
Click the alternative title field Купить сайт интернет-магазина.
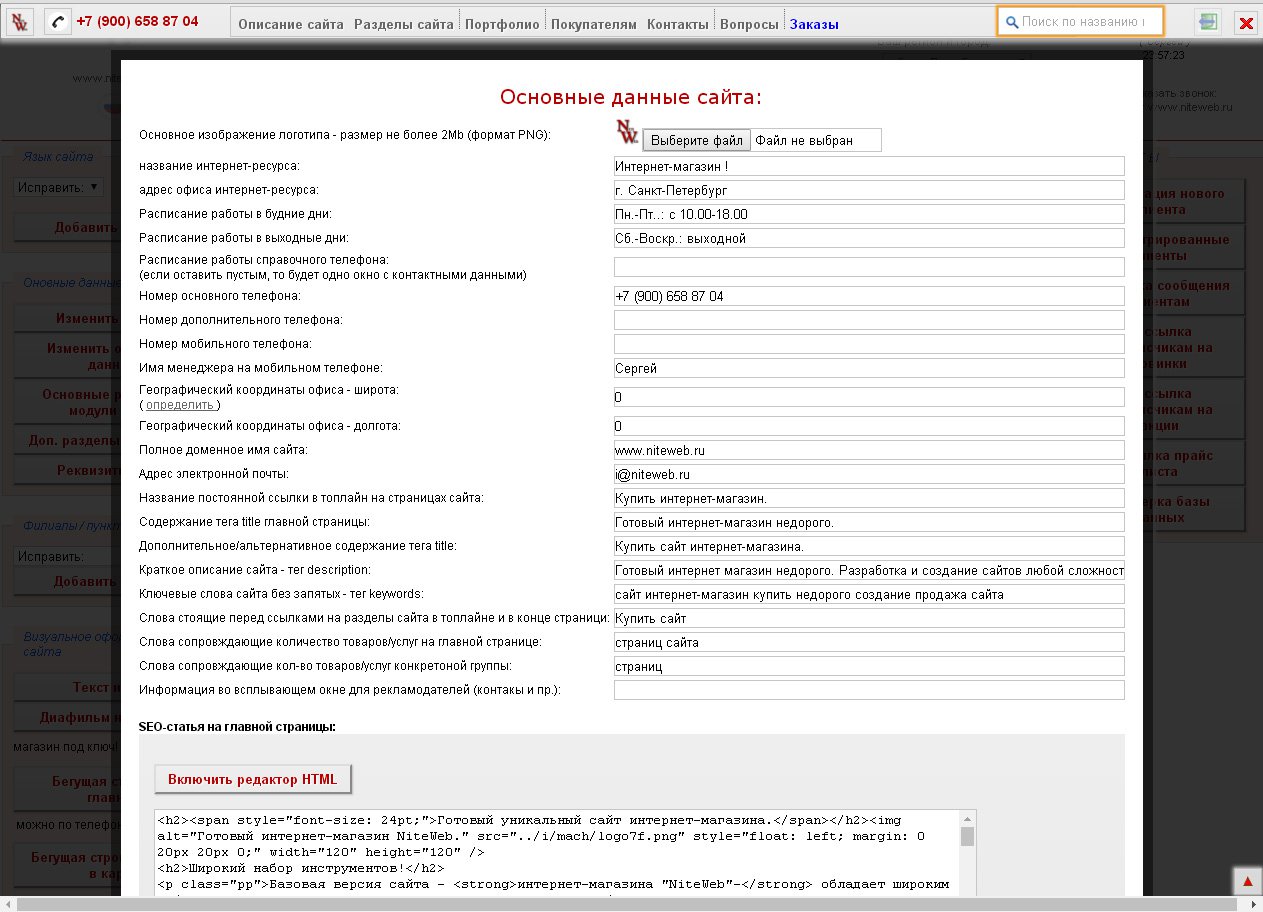[869, 546]
